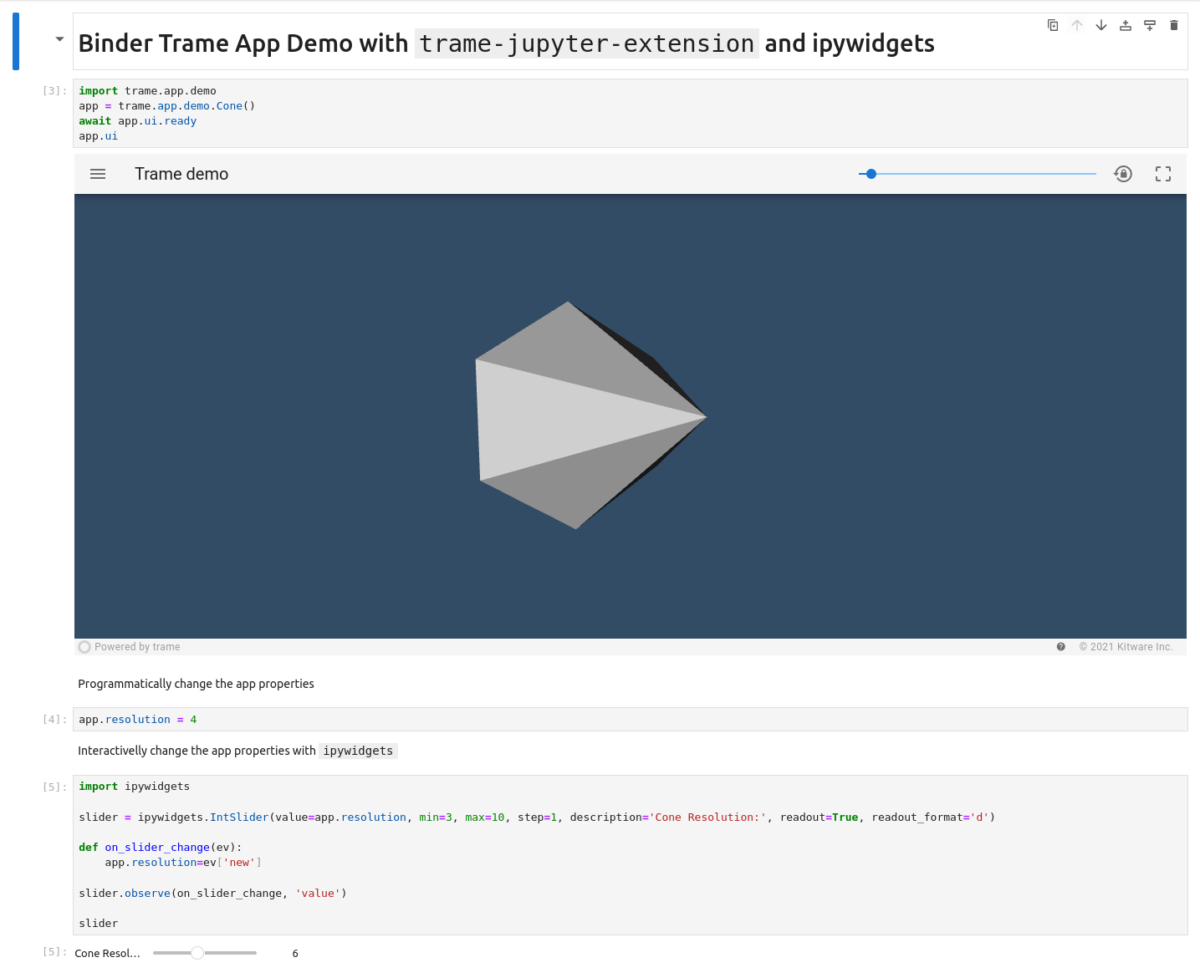Click into the import trame.app.demo code cell
The height and width of the screenshot is (978, 1200).
pyautogui.click(x=630, y=113)
